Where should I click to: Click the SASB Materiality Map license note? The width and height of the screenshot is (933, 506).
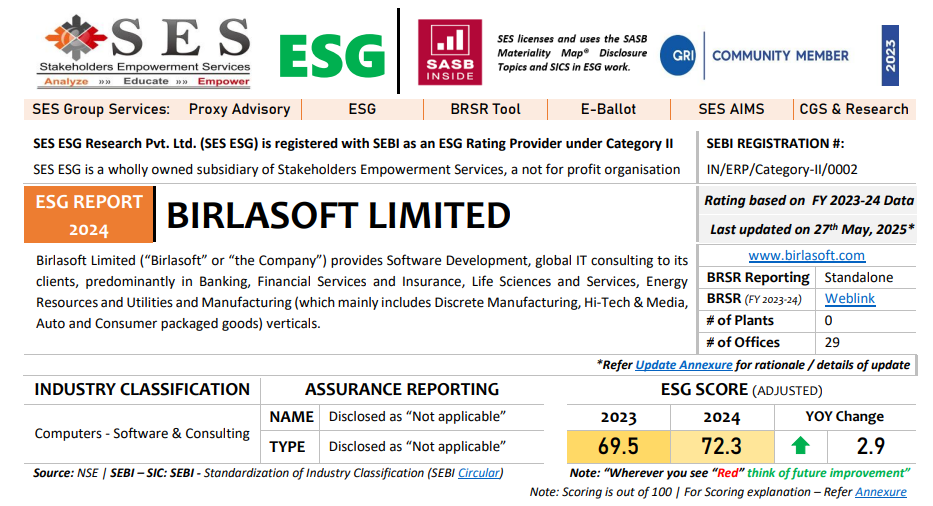[x=572, y=53]
